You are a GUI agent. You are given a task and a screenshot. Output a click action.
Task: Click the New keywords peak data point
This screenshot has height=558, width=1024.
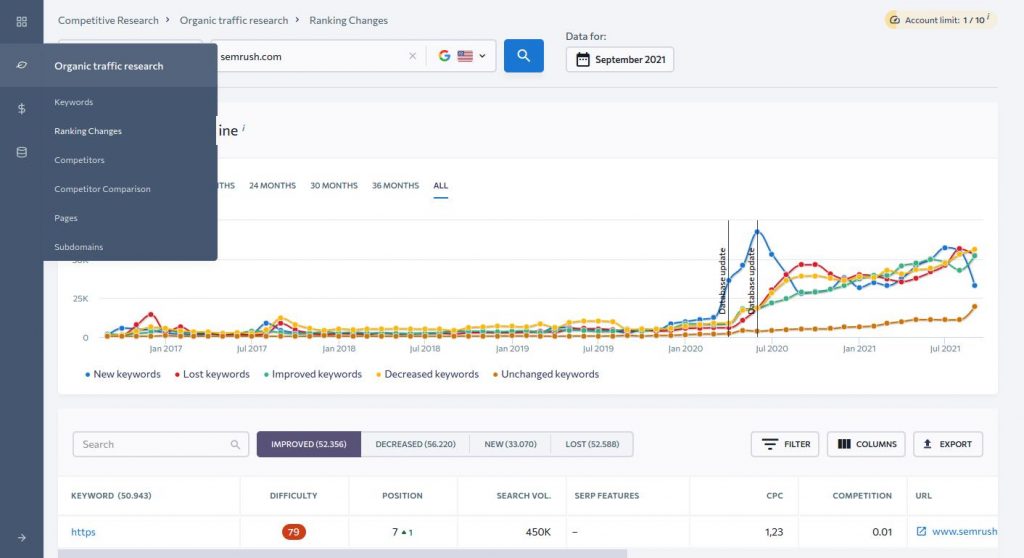(x=757, y=231)
